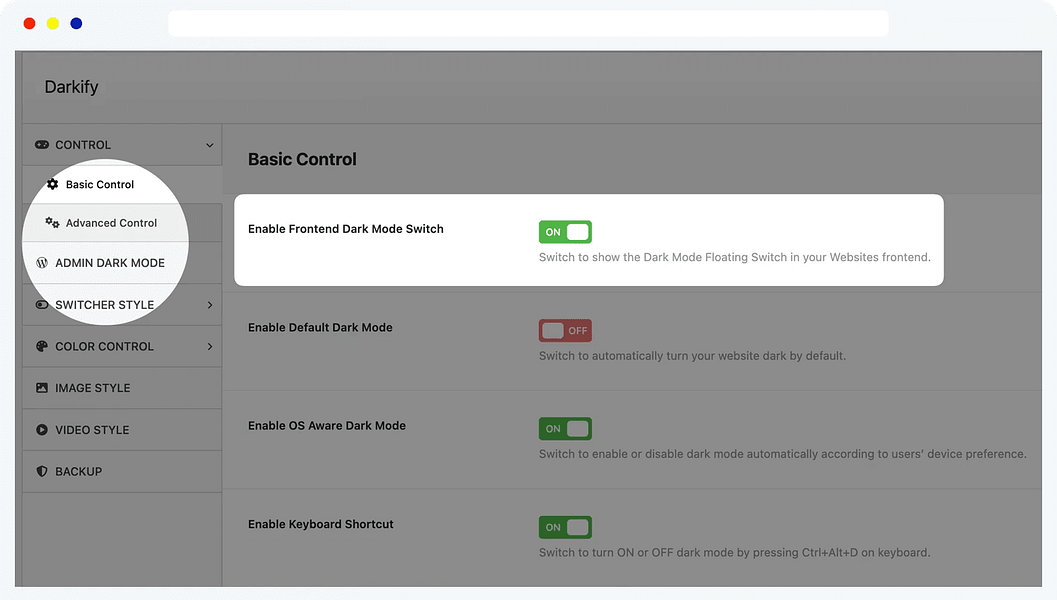
Task: Open the Advanced Control submenu item
Action: point(122,222)
